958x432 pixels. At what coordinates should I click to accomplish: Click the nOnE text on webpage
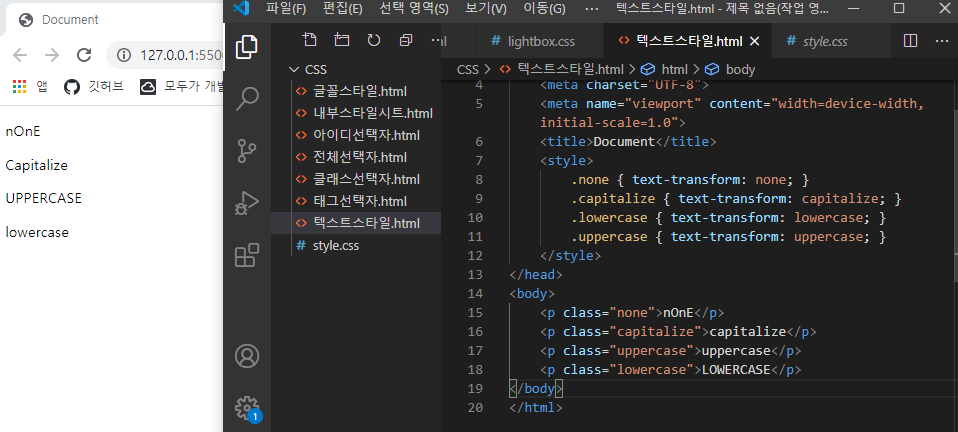(x=23, y=131)
